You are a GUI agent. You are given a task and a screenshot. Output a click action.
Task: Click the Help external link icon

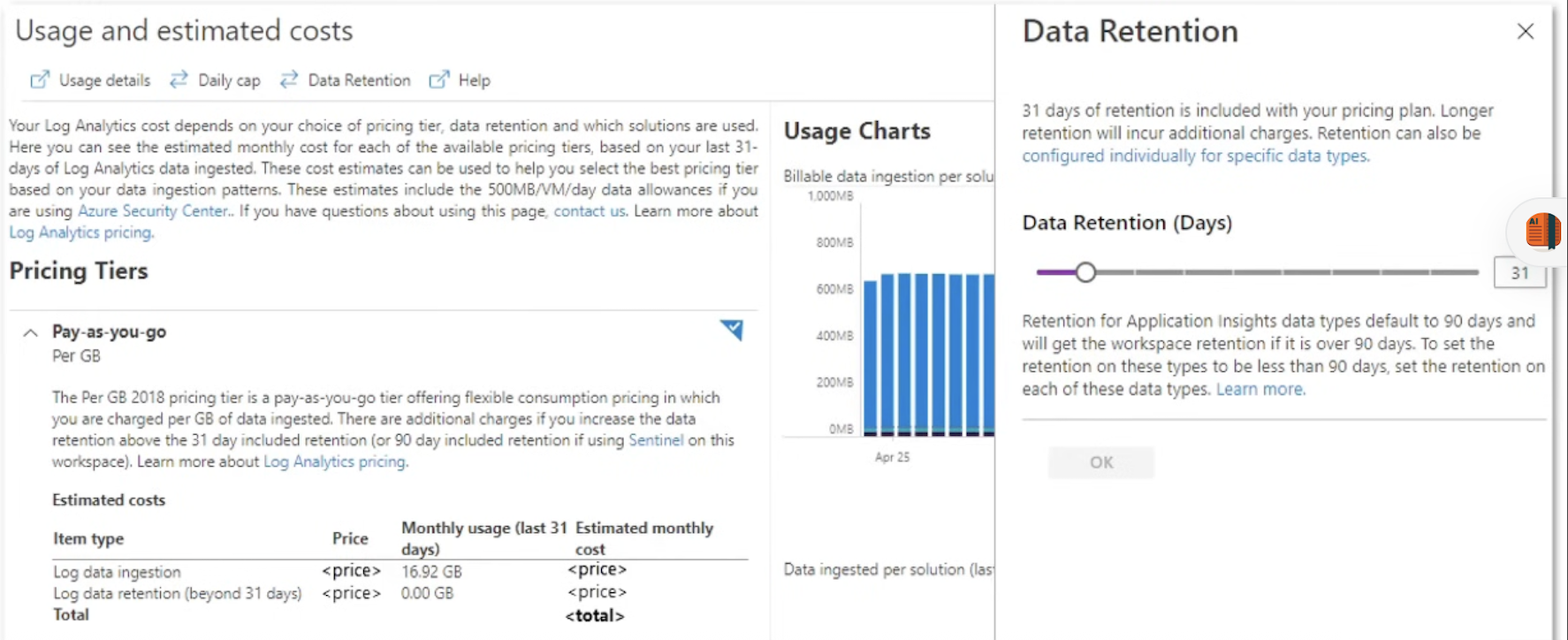point(439,80)
